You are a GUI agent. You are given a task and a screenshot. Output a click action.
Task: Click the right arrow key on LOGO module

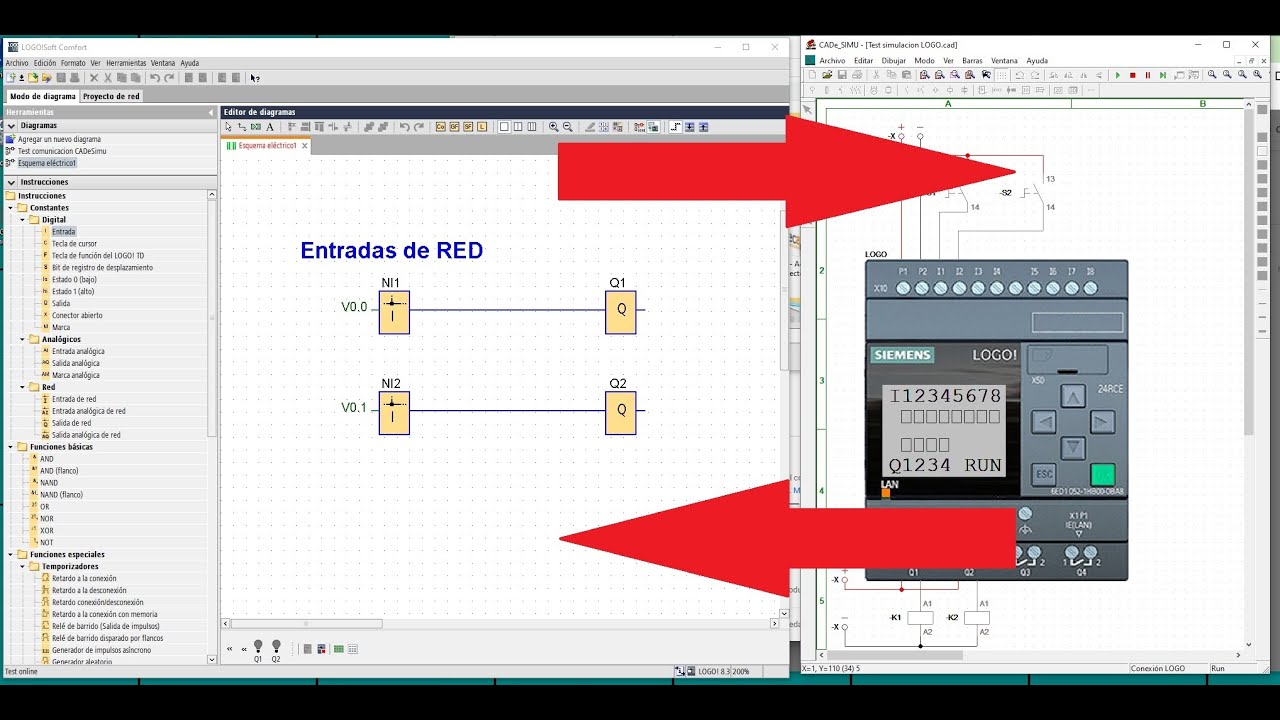[1103, 423]
